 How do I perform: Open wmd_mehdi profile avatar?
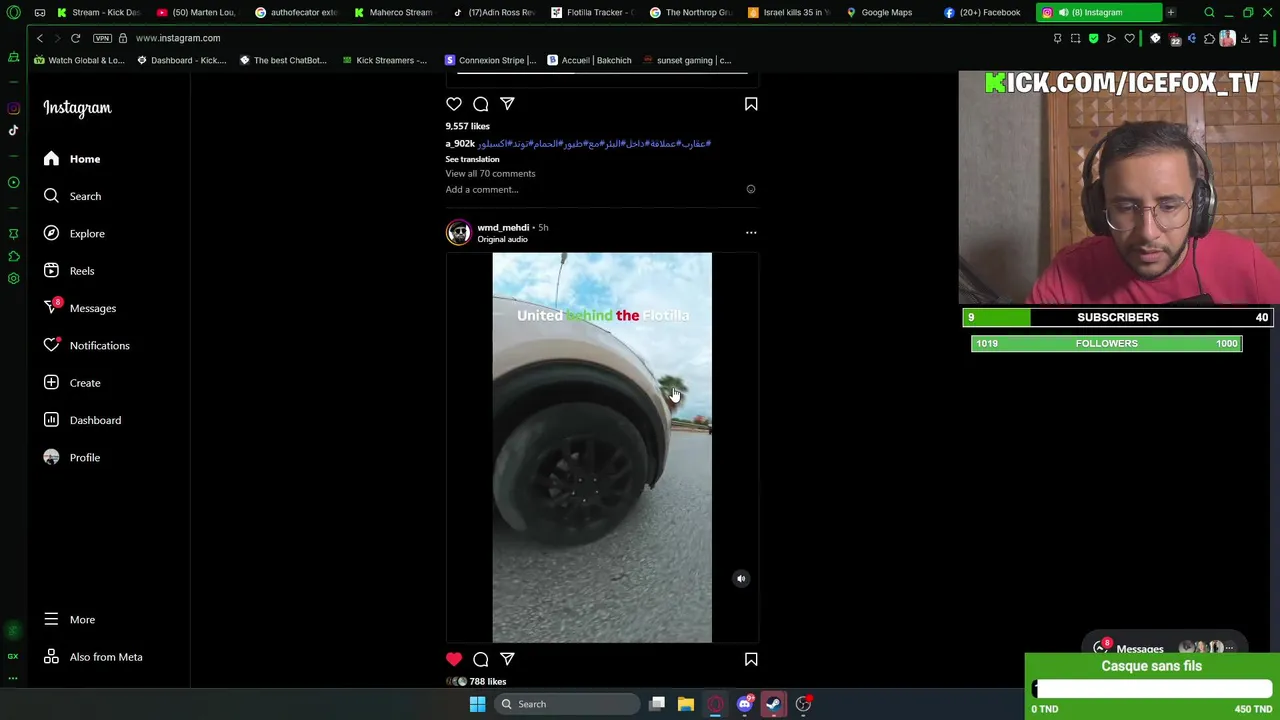(x=458, y=232)
